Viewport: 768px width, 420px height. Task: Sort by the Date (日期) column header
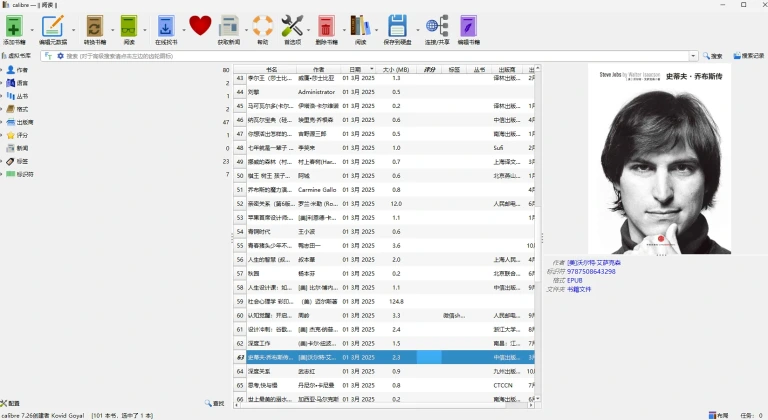tap(359, 70)
